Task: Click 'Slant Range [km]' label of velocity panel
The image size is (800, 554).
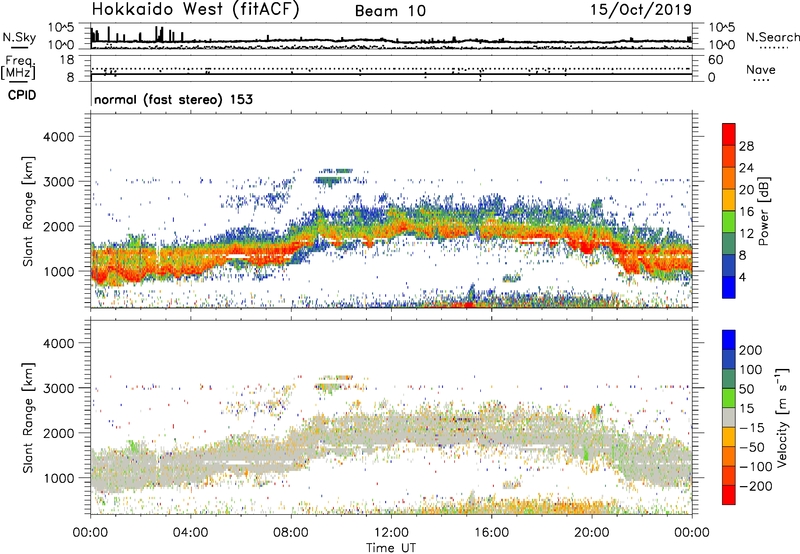Action: (28, 418)
